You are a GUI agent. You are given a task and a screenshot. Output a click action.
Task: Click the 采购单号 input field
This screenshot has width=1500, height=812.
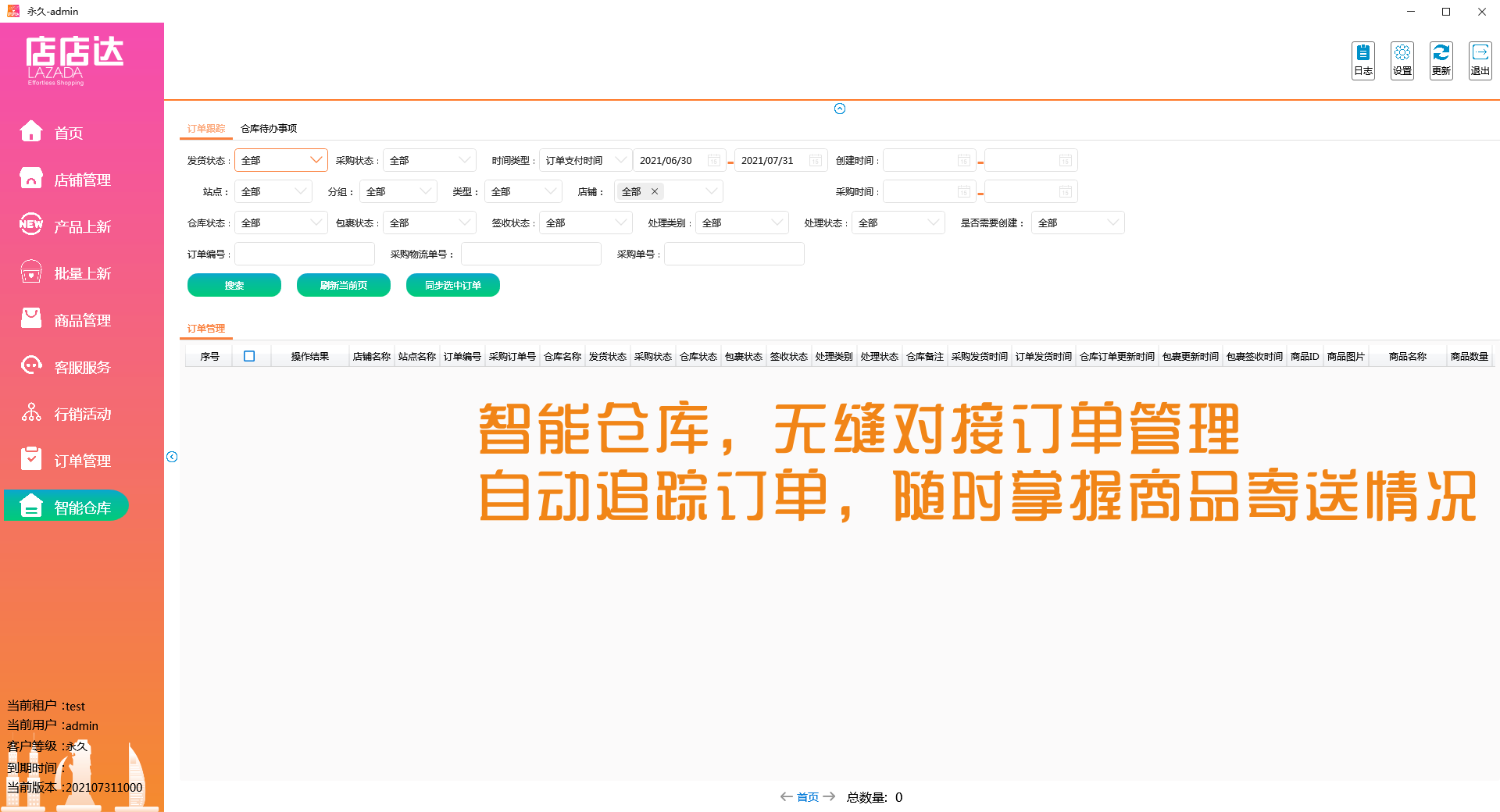[734, 254]
